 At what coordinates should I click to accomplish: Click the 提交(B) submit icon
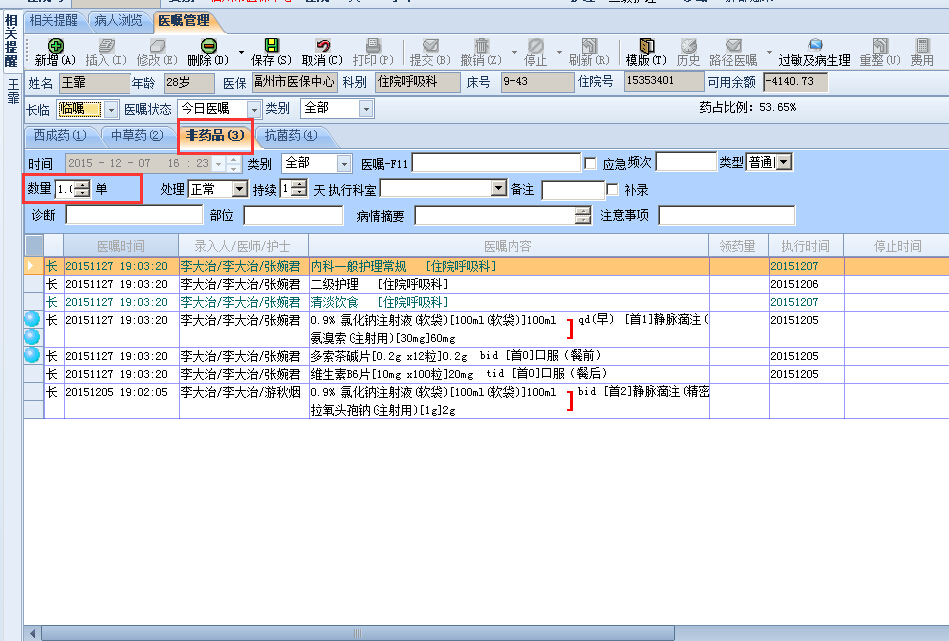click(x=430, y=46)
